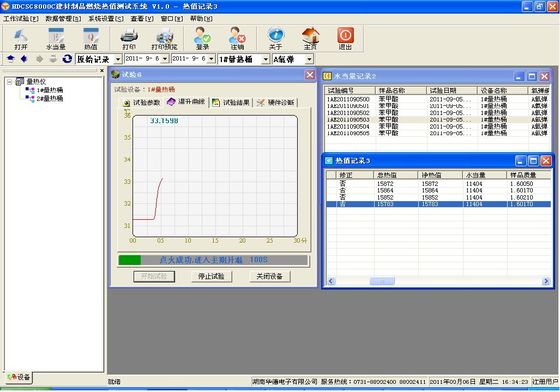560x392 pixels.
Task: Click the 试验编号 column header
Action: click(x=350, y=91)
